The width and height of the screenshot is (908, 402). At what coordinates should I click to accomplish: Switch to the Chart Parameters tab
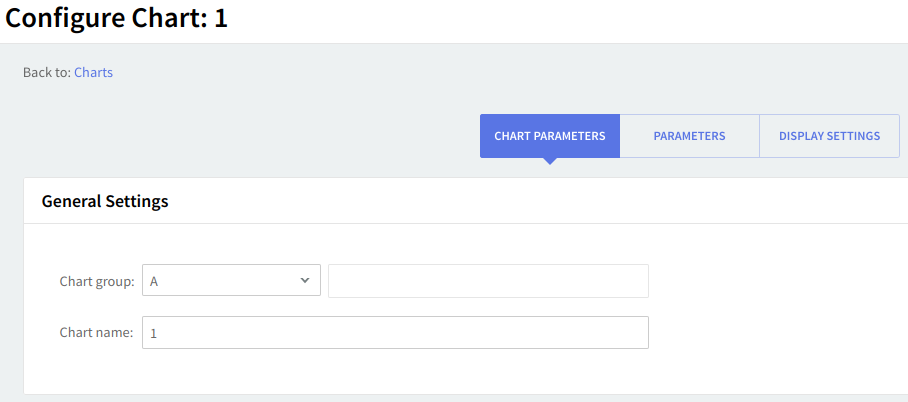click(x=549, y=136)
